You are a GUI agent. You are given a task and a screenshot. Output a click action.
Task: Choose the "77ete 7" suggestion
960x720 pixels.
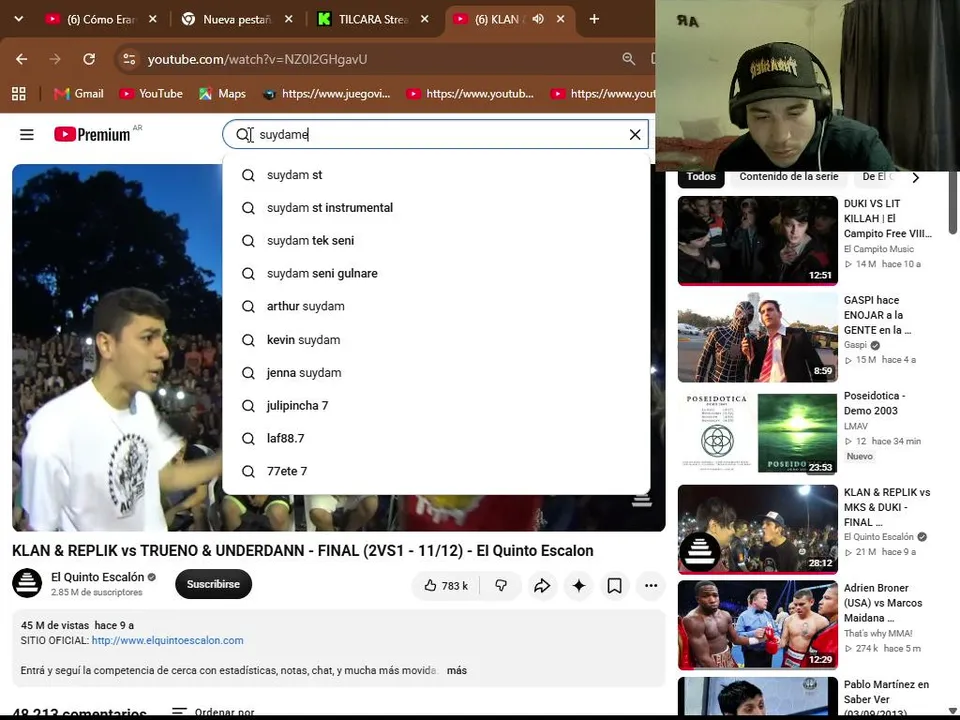pos(436,471)
